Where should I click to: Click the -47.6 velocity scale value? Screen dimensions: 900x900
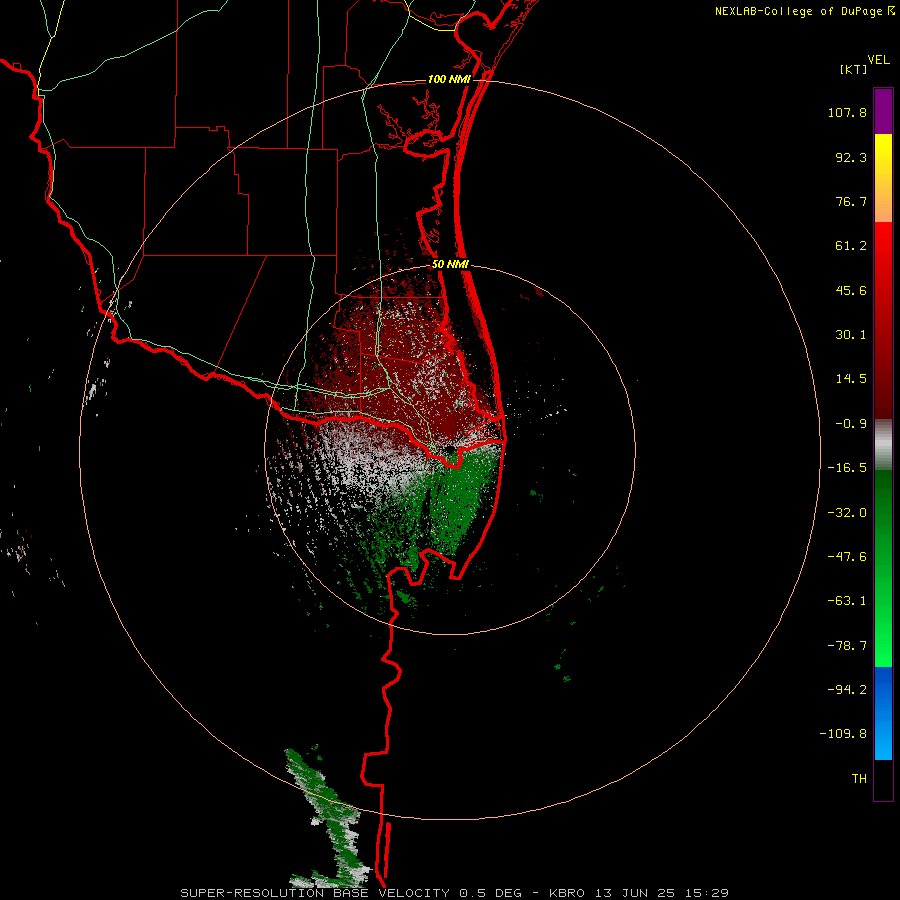tap(847, 557)
